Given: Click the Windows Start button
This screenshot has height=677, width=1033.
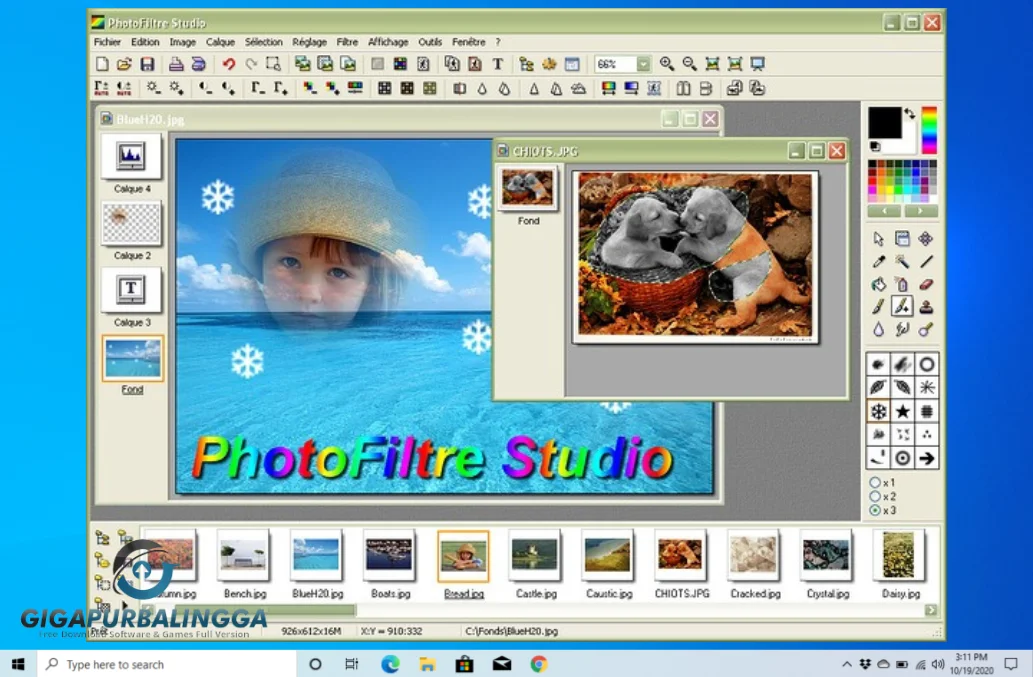Looking at the screenshot, I should coord(18,664).
